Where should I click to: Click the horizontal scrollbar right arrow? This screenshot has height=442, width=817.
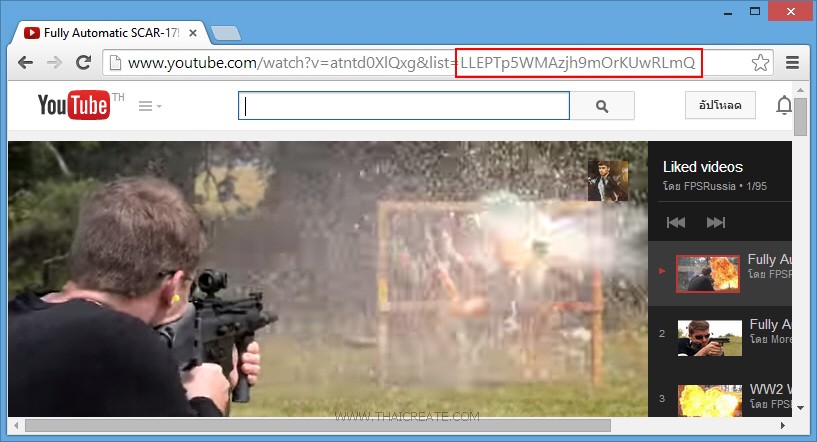783,426
